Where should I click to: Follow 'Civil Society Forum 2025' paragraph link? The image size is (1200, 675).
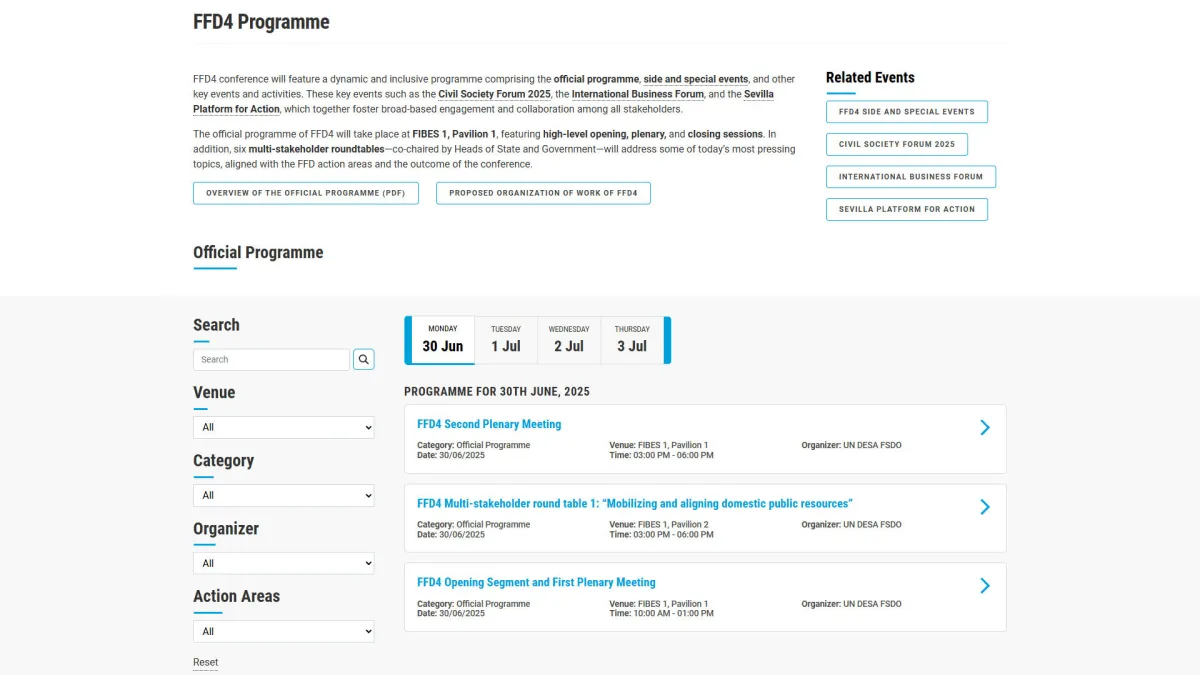pos(494,94)
